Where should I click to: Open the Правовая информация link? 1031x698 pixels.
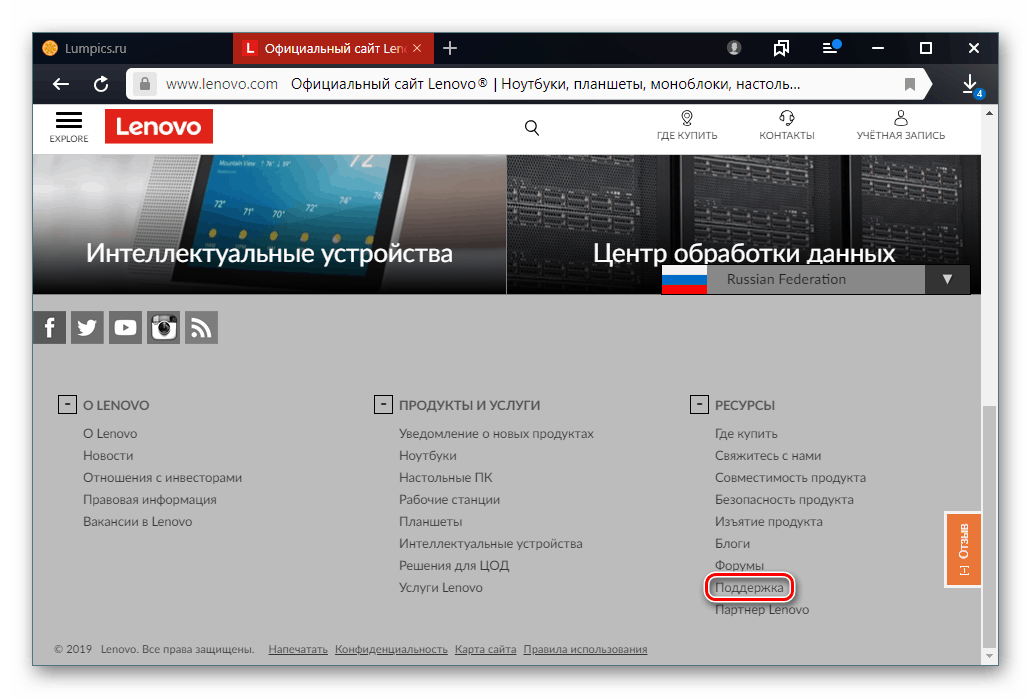click(x=149, y=500)
